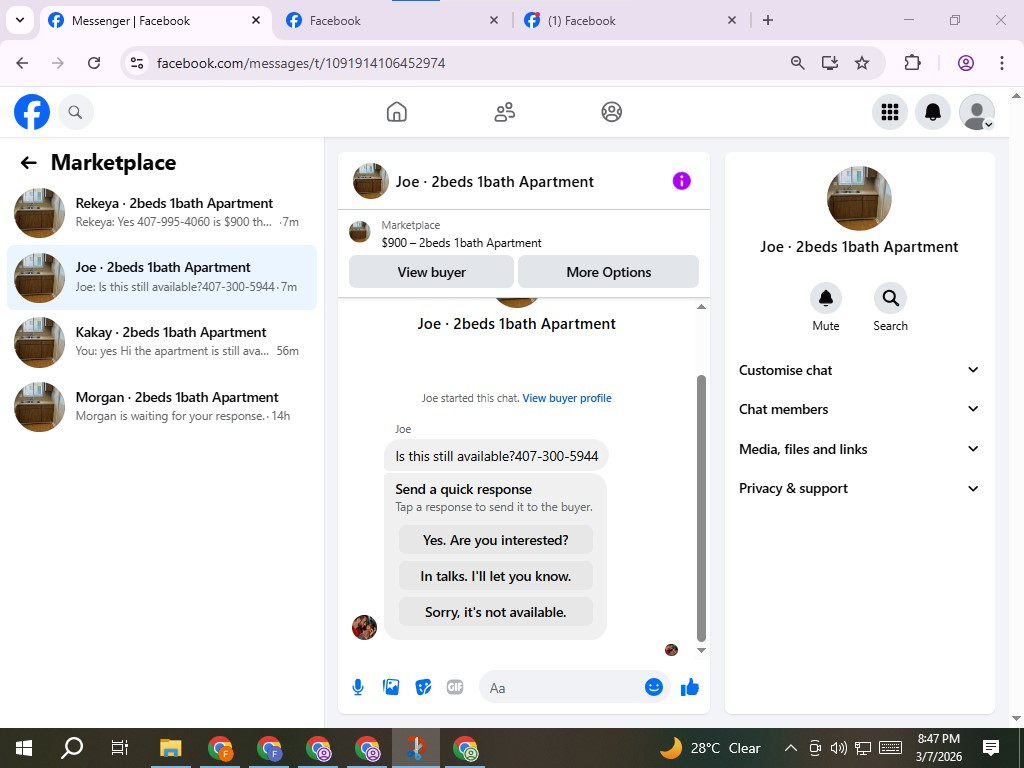Expand Chat members section
This screenshot has height=768, width=1024.
pos(859,409)
